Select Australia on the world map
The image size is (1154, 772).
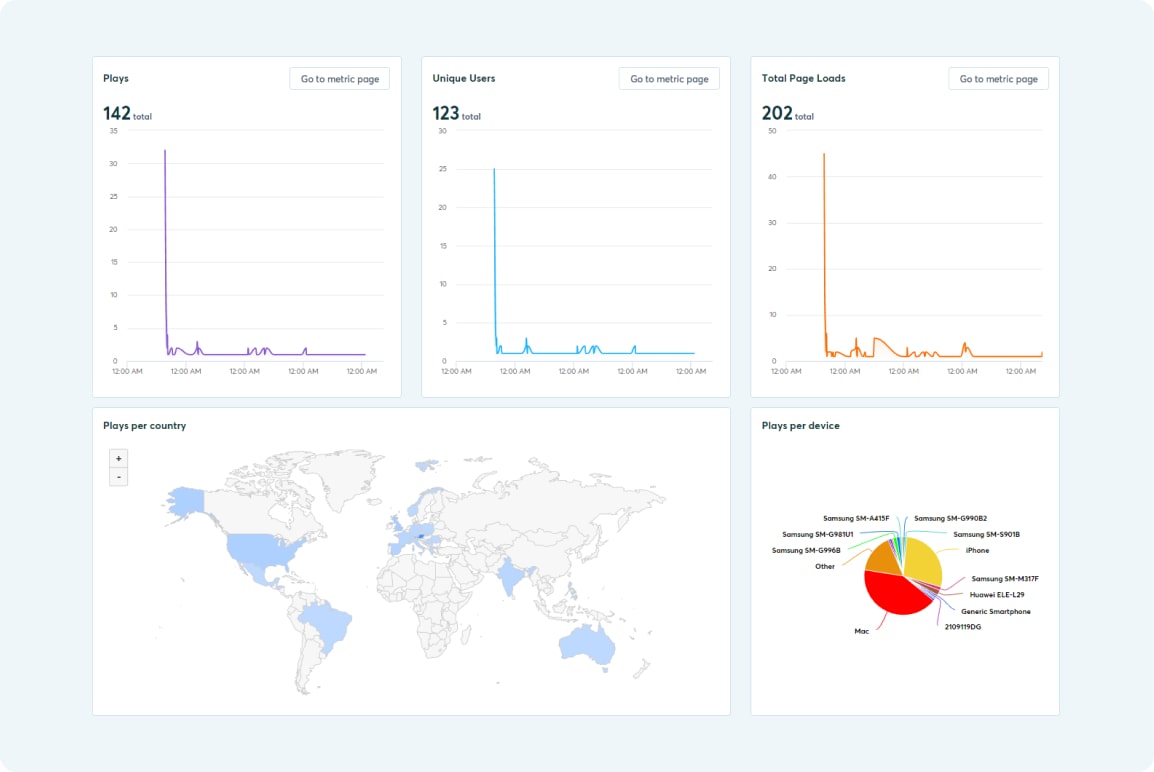pos(587,643)
